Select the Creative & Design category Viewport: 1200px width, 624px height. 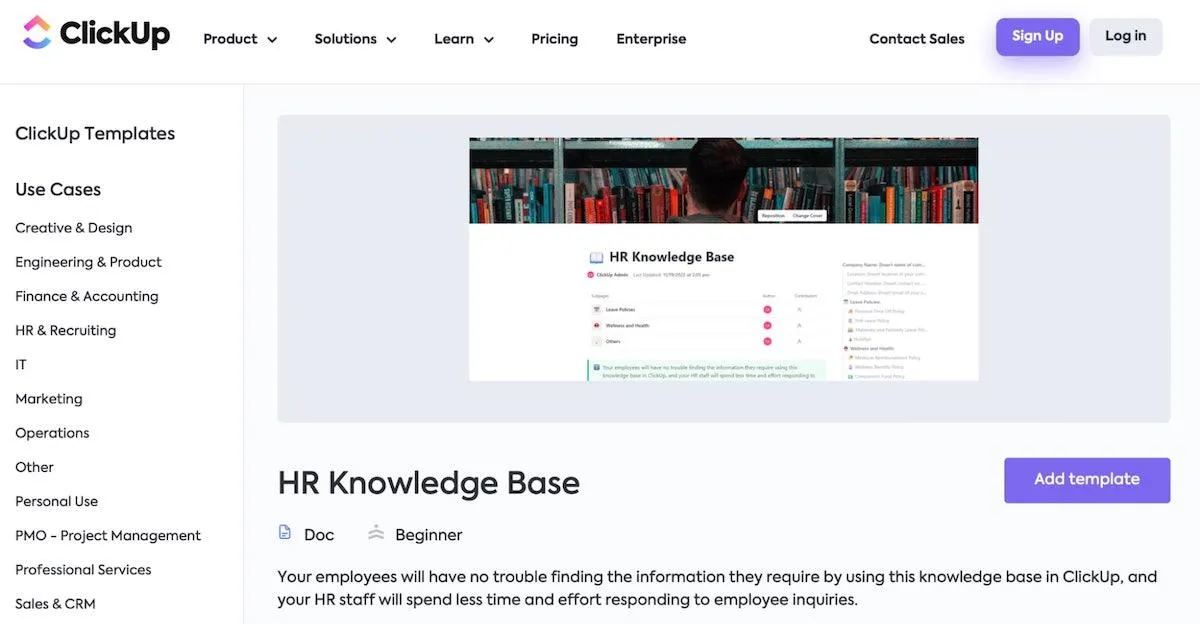pyautogui.click(x=74, y=228)
